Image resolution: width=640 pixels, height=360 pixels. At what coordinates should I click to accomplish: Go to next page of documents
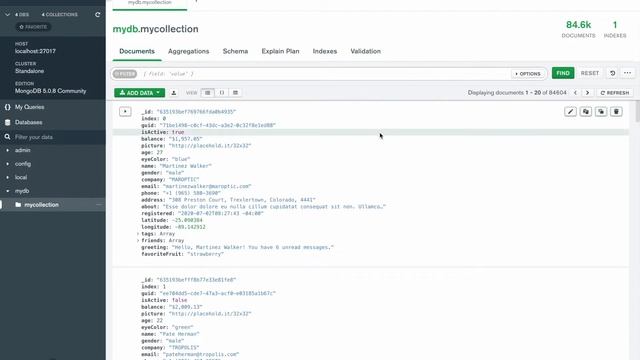pyautogui.click(x=587, y=93)
